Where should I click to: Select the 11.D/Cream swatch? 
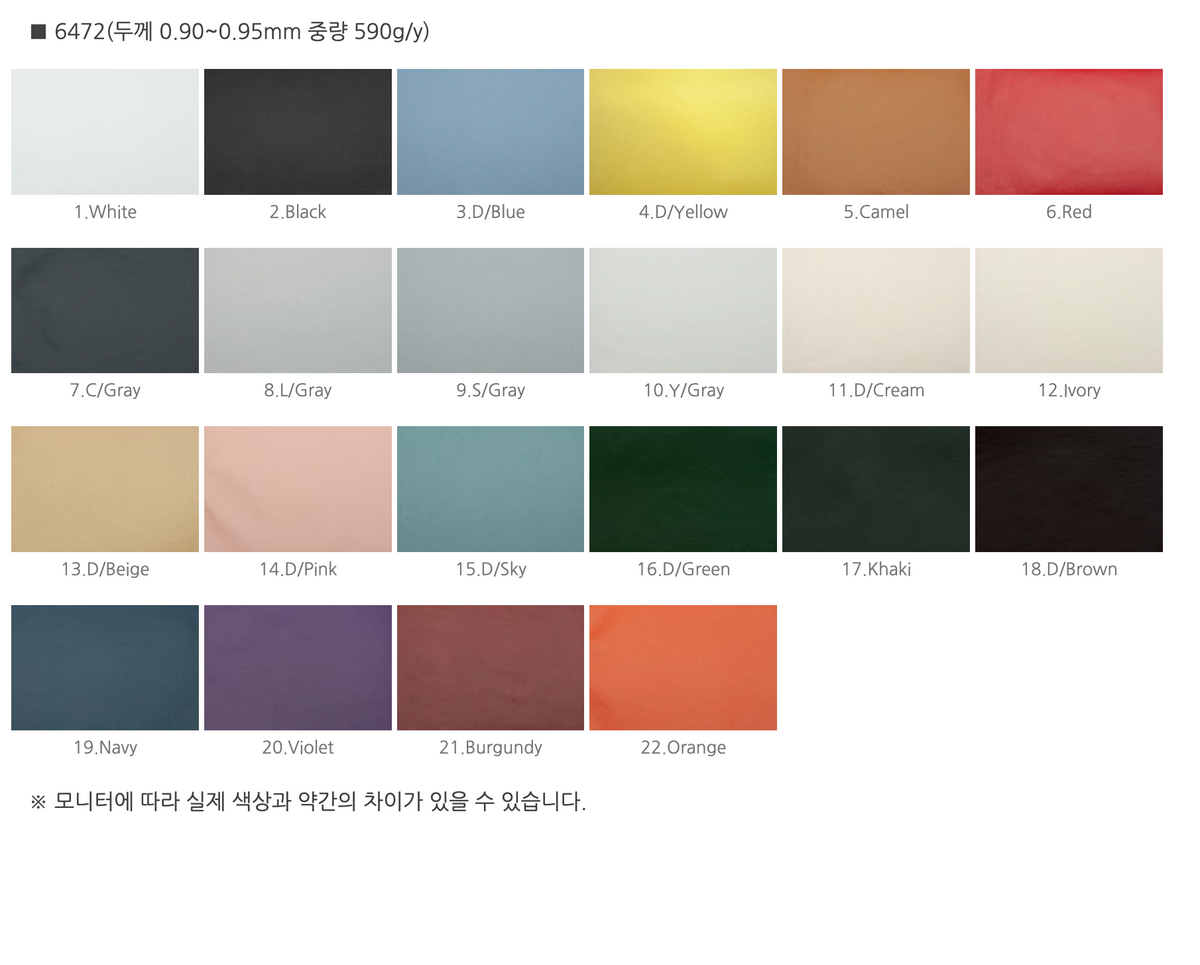(876, 311)
